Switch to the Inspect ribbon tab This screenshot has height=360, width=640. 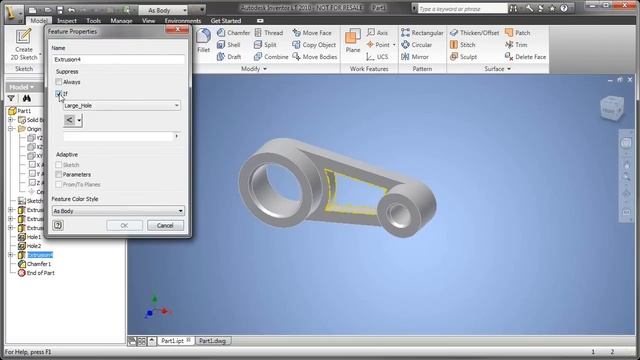point(67,21)
